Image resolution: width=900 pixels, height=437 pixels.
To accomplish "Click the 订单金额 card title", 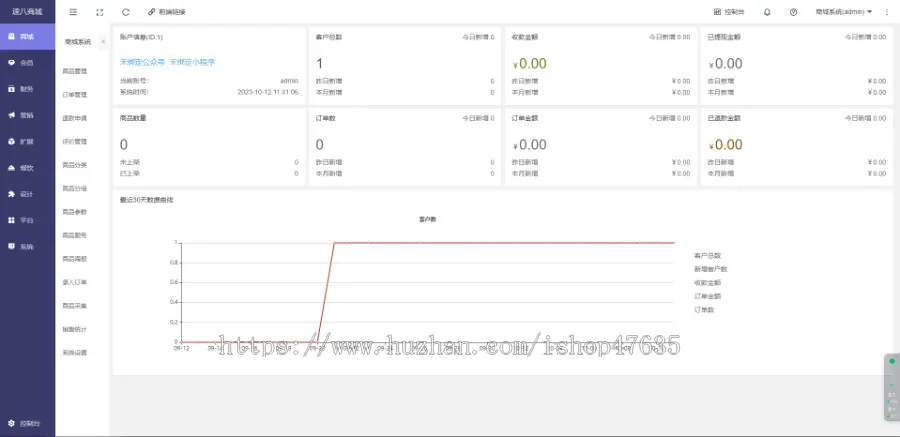I will 525,118.
